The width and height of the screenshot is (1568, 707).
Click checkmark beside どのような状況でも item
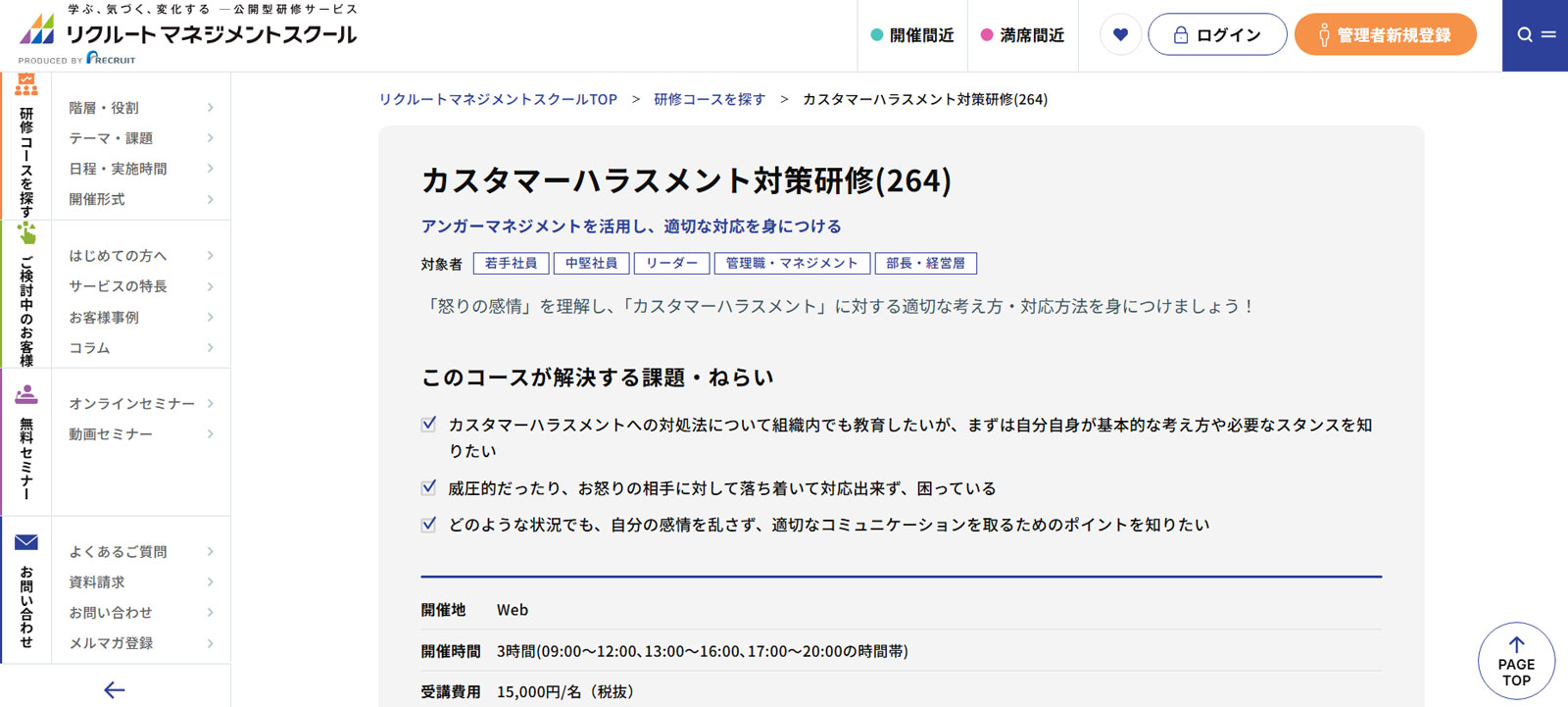[x=429, y=525]
